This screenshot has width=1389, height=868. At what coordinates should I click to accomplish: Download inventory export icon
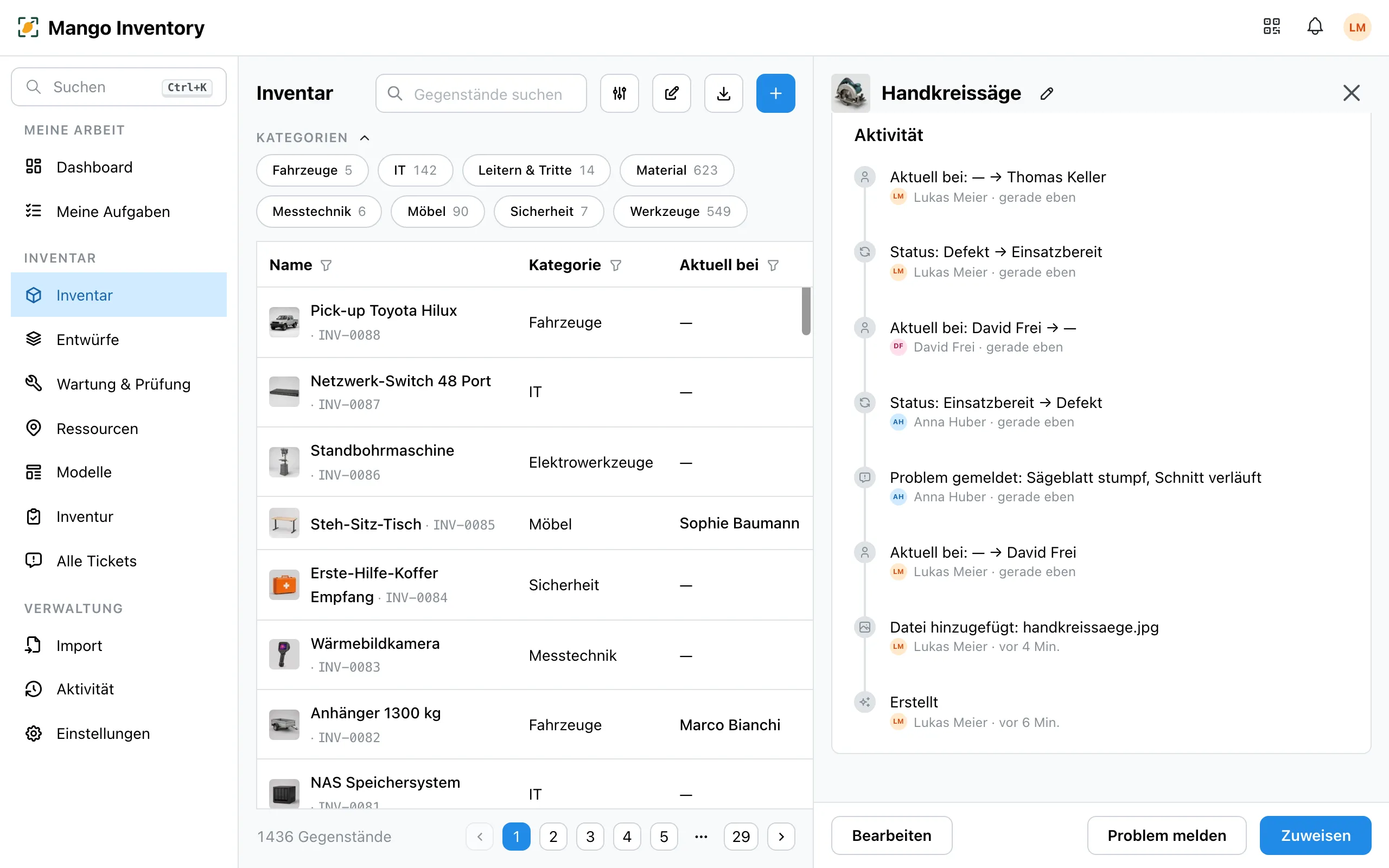coord(724,93)
